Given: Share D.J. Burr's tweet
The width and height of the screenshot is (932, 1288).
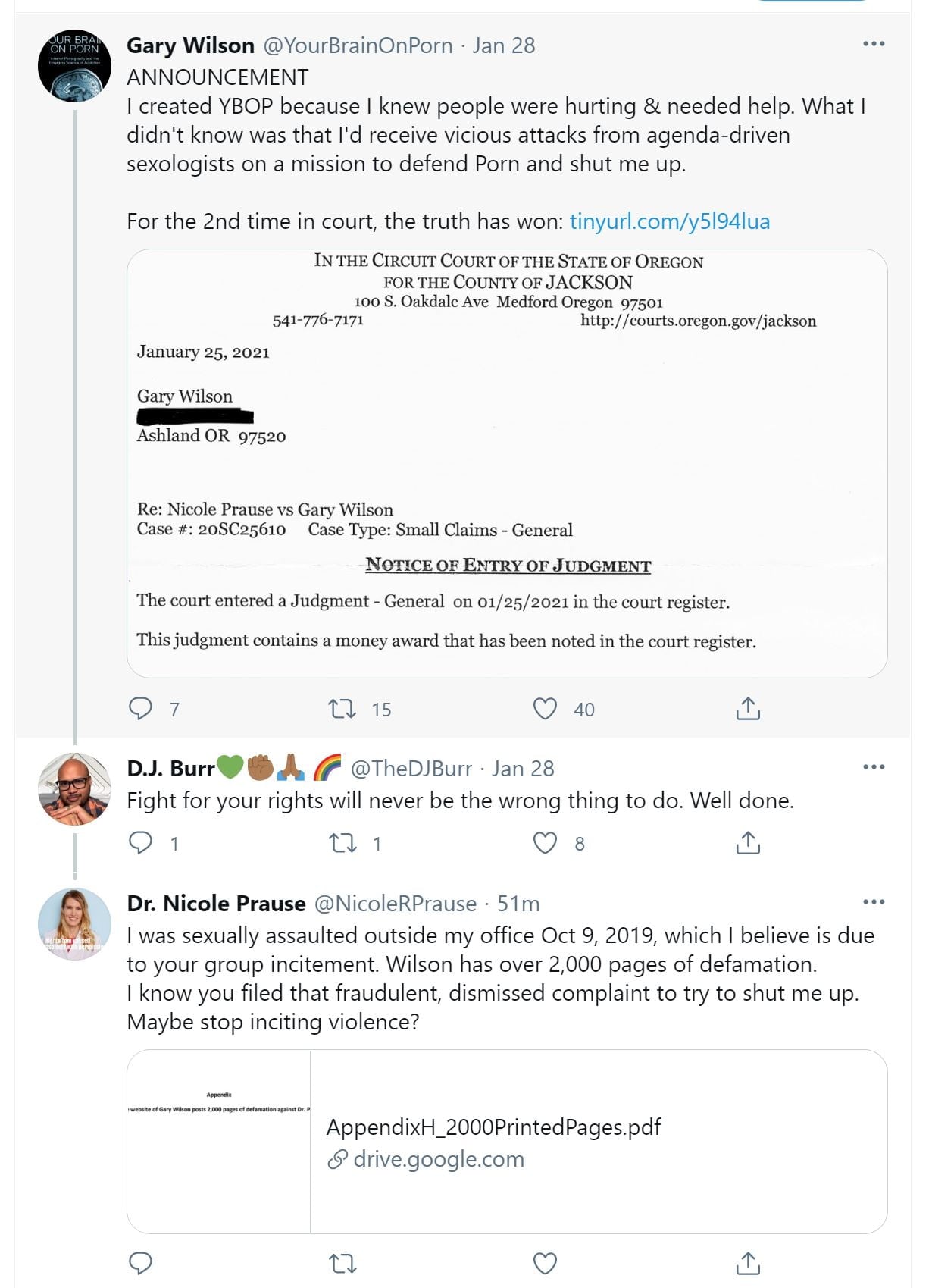Looking at the screenshot, I should (748, 843).
